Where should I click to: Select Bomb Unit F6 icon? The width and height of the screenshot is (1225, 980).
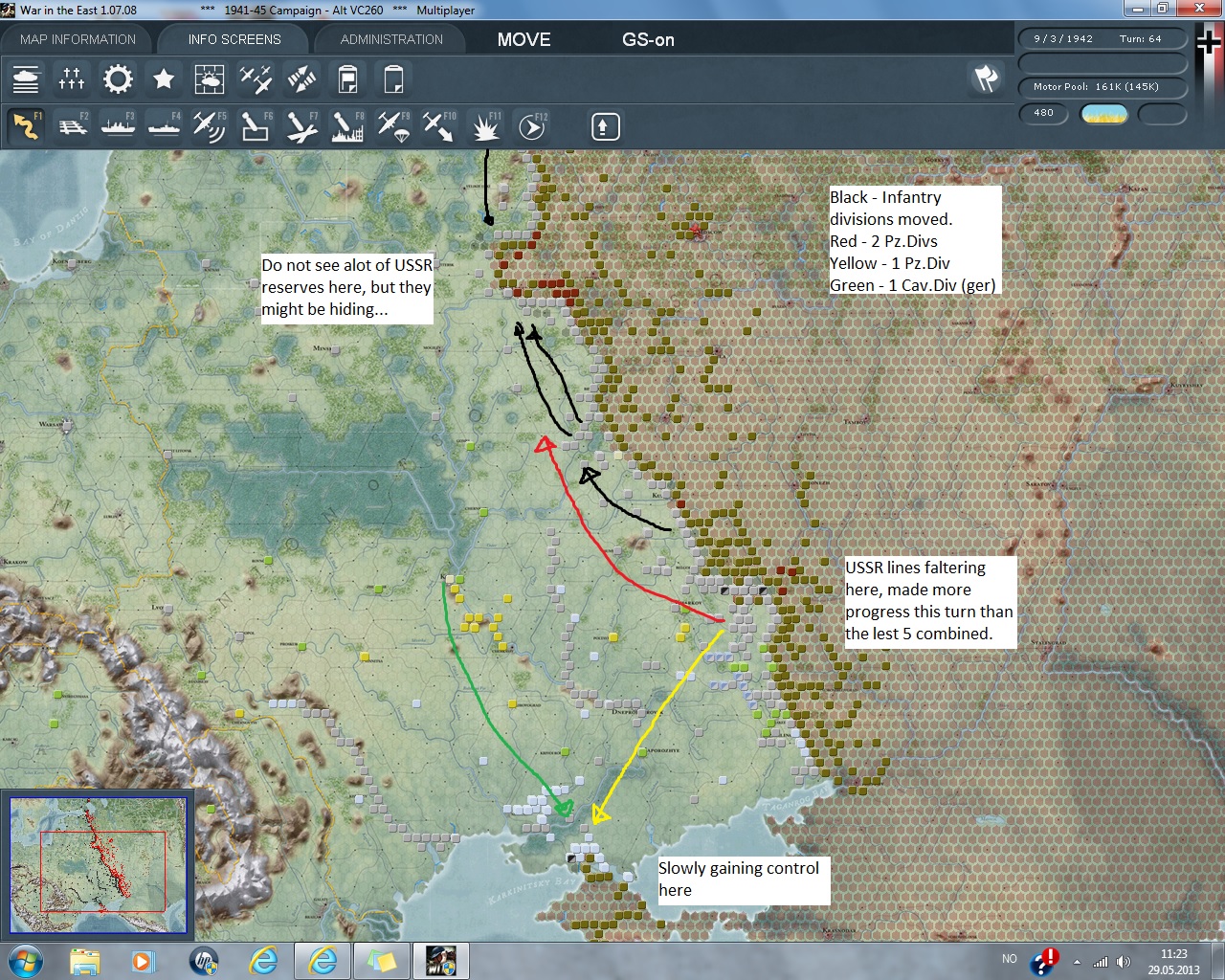tap(256, 126)
